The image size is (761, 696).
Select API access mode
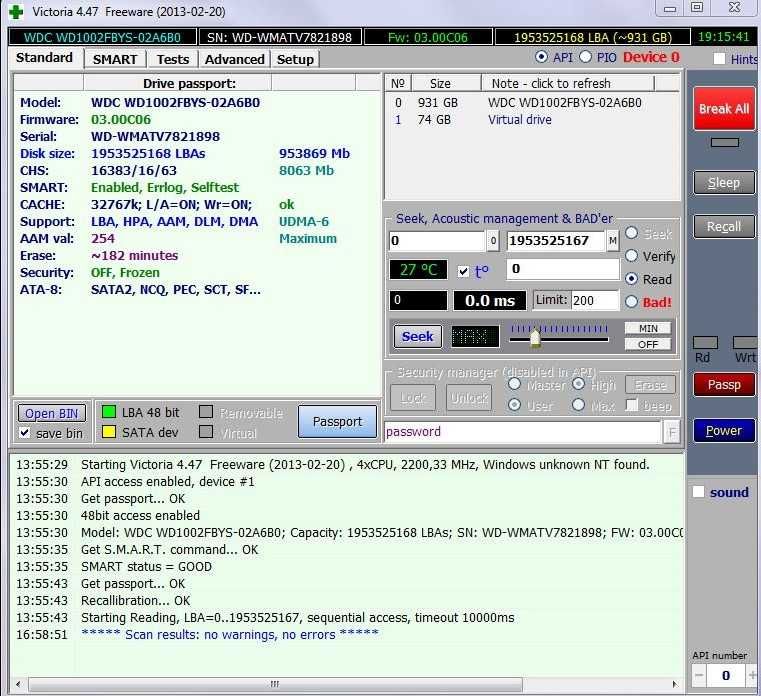click(x=541, y=57)
